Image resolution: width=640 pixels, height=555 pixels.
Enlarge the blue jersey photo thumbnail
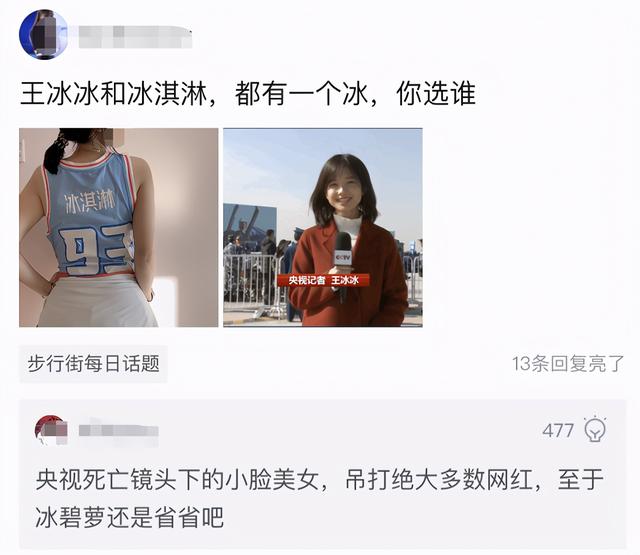(x=119, y=227)
